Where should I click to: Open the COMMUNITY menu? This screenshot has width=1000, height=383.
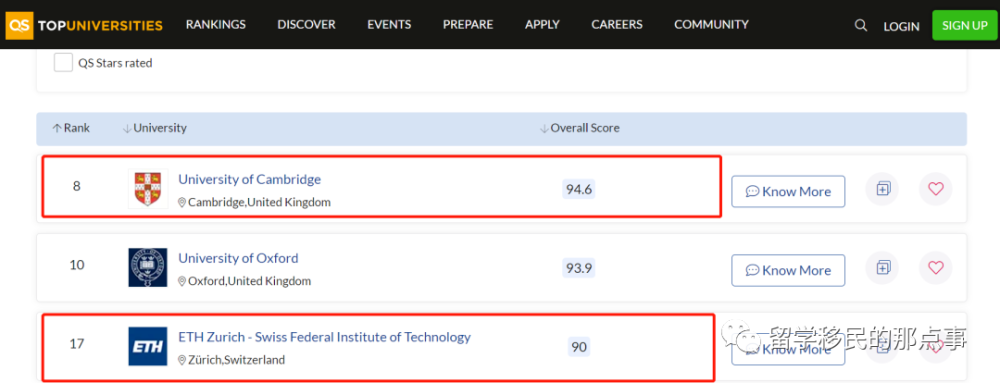tap(711, 24)
